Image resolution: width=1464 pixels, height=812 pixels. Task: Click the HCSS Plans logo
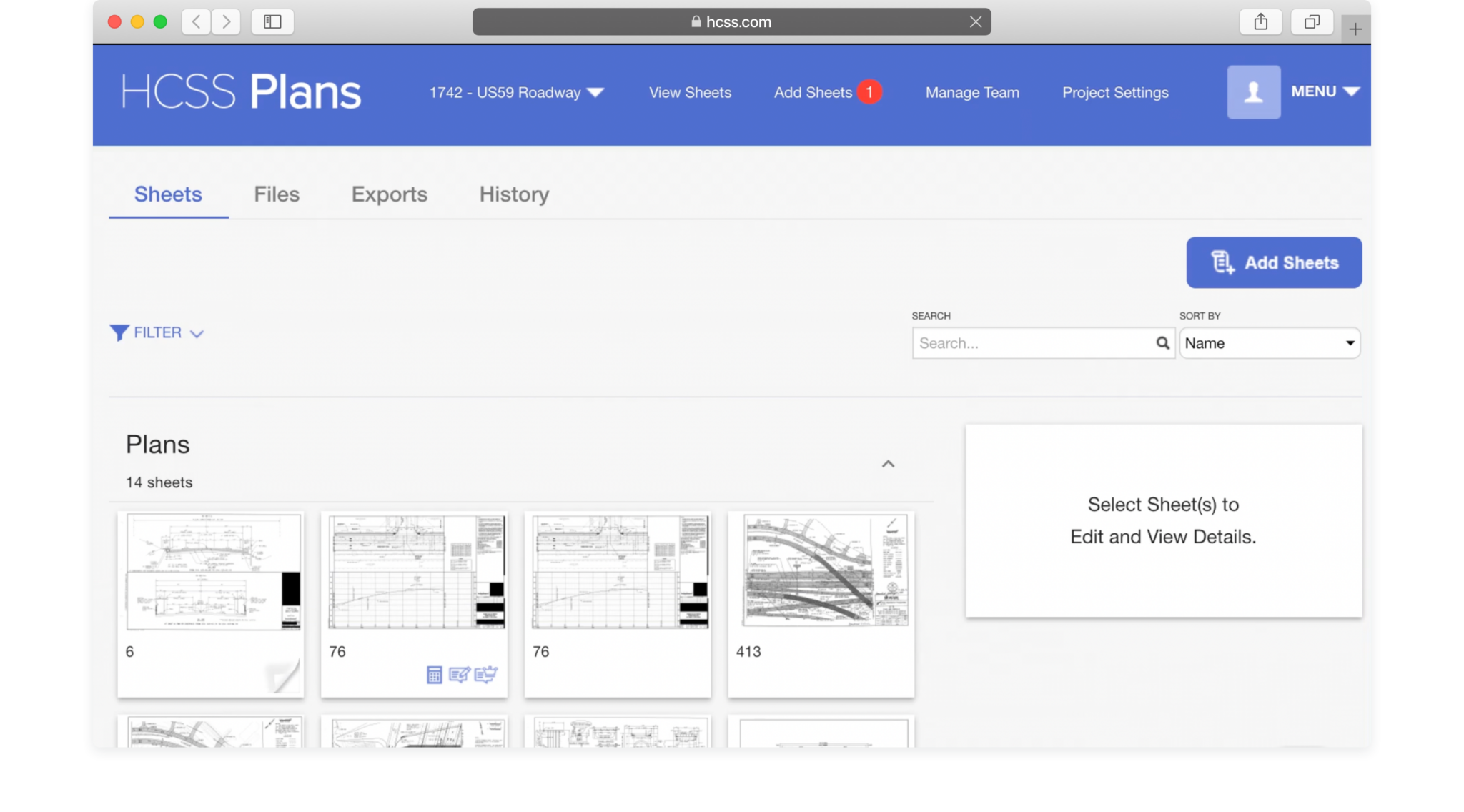tap(240, 91)
